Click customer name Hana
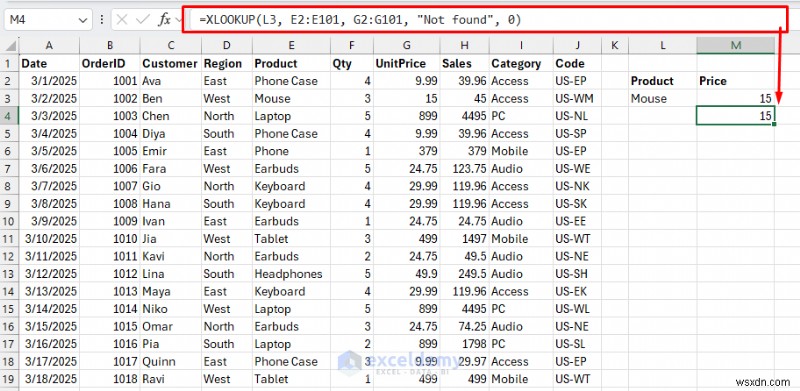 coord(170,204)
